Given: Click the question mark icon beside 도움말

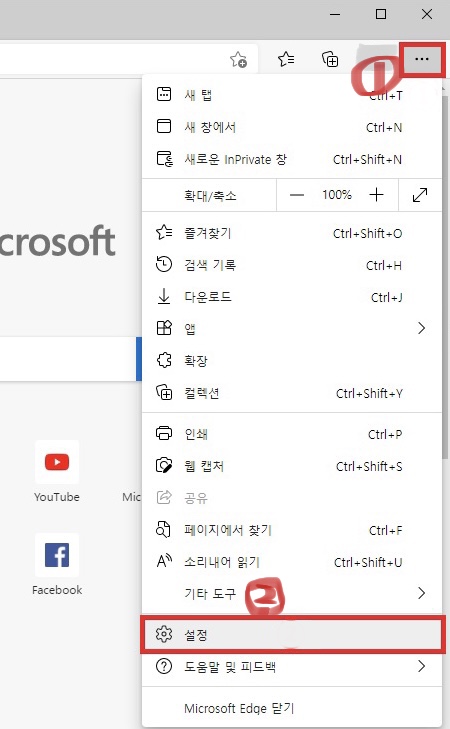Looking at the screenshot, I should click(x=164, y=666).
